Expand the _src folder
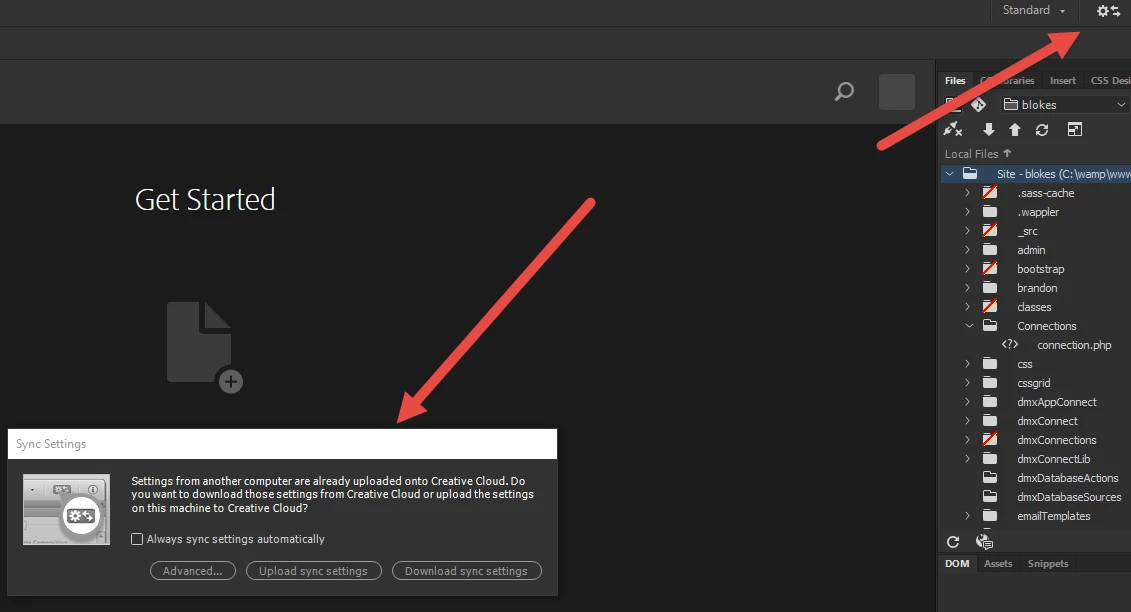The width and height of the screenshot is (1131, 612). (968, 231)
